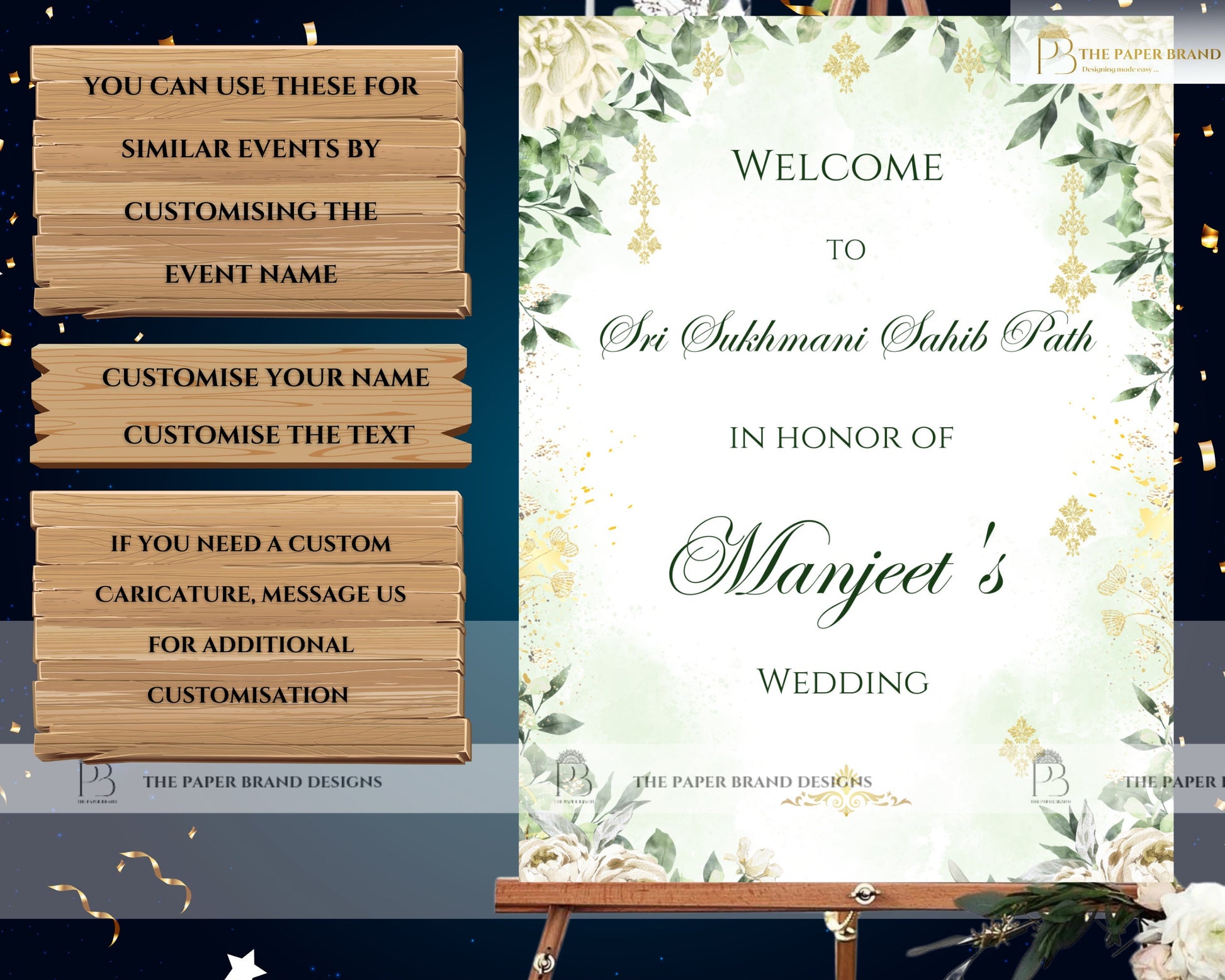Screen dimensions: 1225x980
Task: Click 'In Honor Of' line
Action: [x=842, y=438]
